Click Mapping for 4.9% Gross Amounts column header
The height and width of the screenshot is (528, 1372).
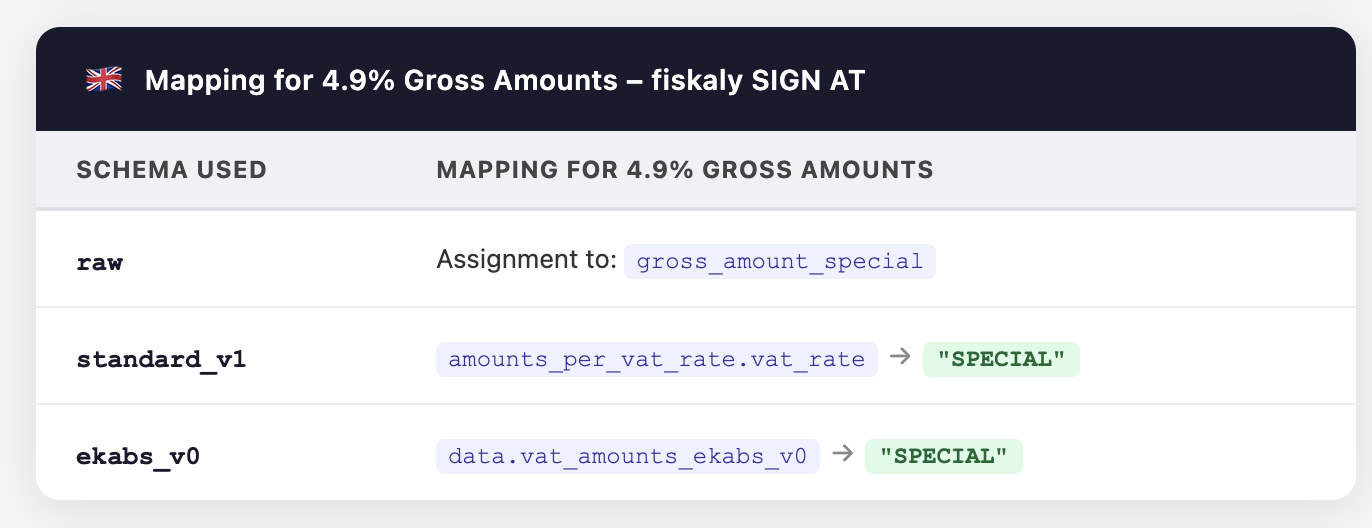click(684, 169)
